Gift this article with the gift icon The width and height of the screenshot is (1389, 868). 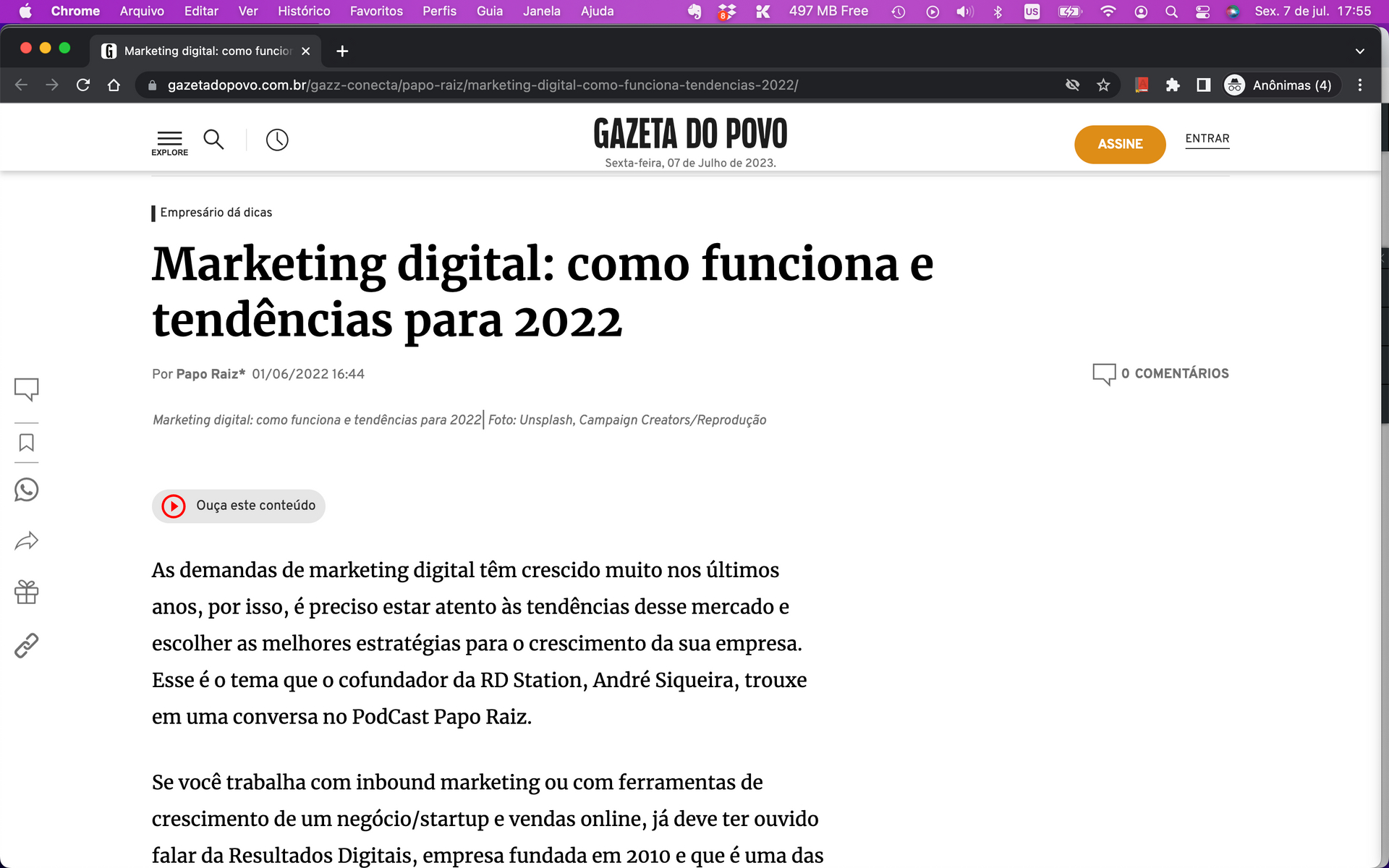[x=27, y=592]
